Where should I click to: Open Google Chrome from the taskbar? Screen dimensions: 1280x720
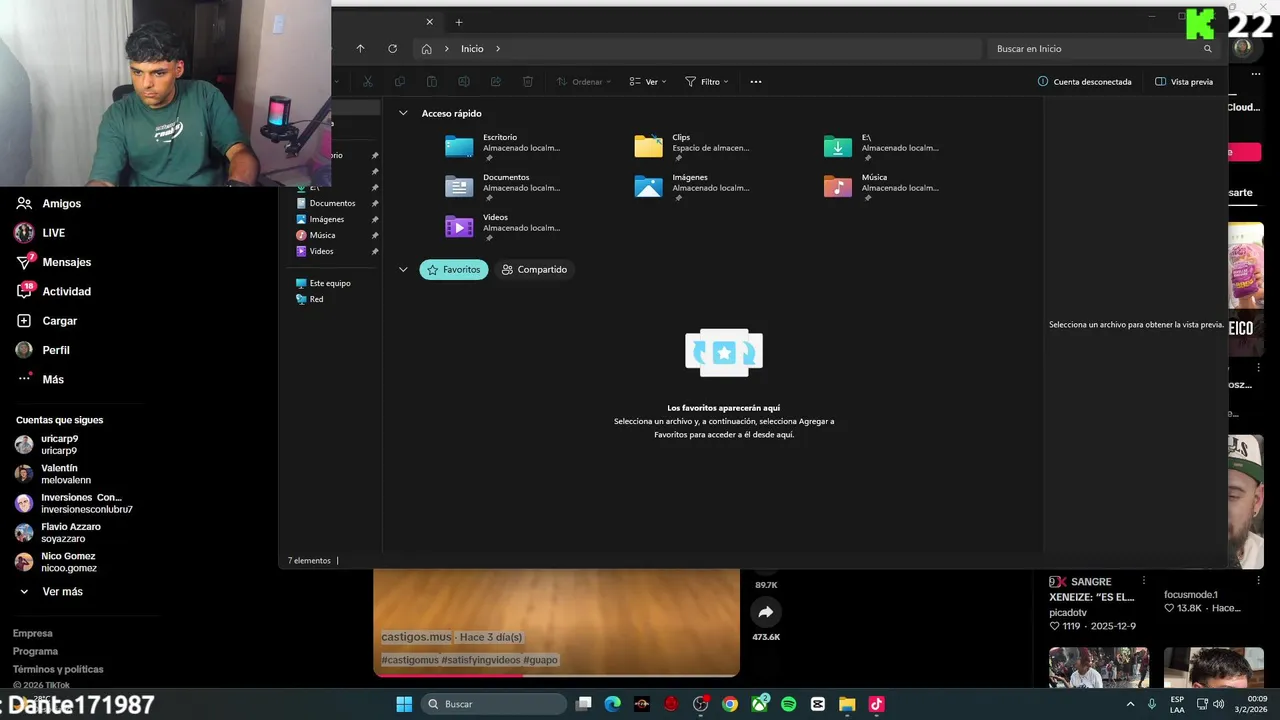pos(730,704)
